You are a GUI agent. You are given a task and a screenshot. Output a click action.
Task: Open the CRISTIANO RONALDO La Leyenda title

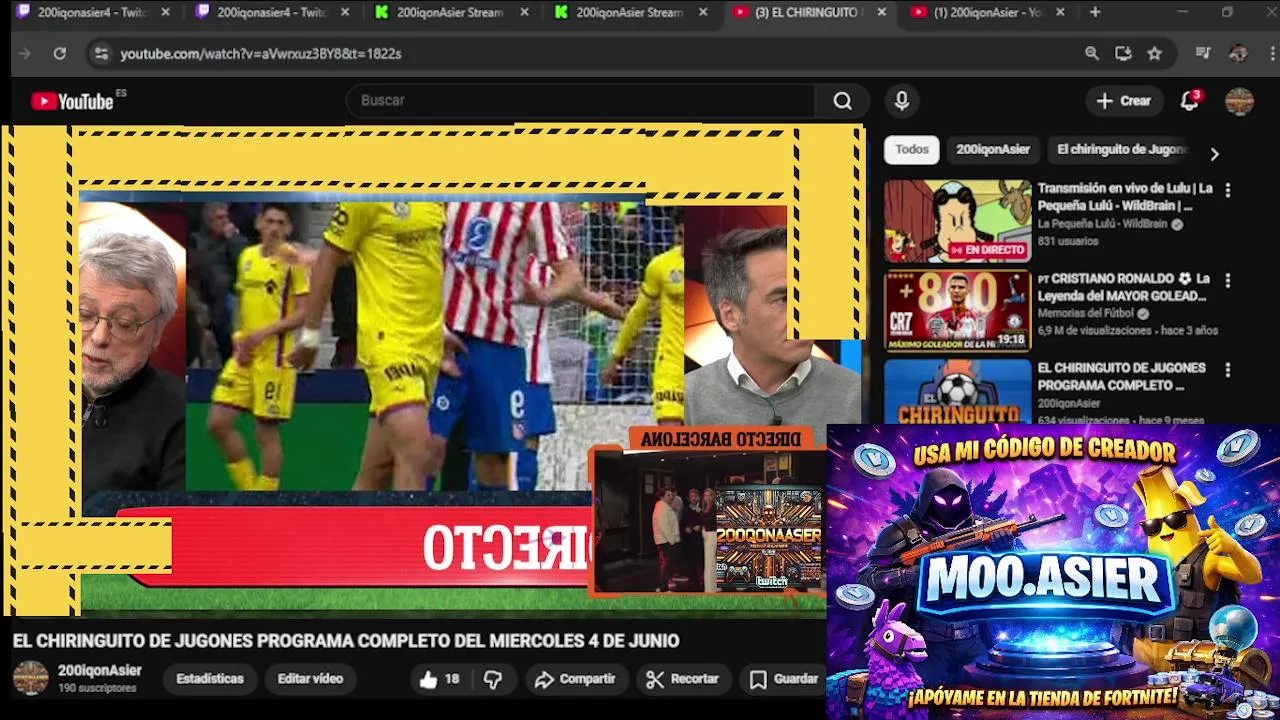(x=1125, y=287)
